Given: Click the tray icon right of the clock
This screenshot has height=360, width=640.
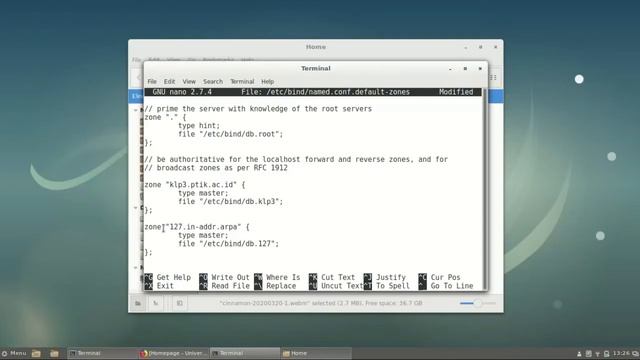Looking at the screenshot, I should pyautogui.click(x=635, y=354).
